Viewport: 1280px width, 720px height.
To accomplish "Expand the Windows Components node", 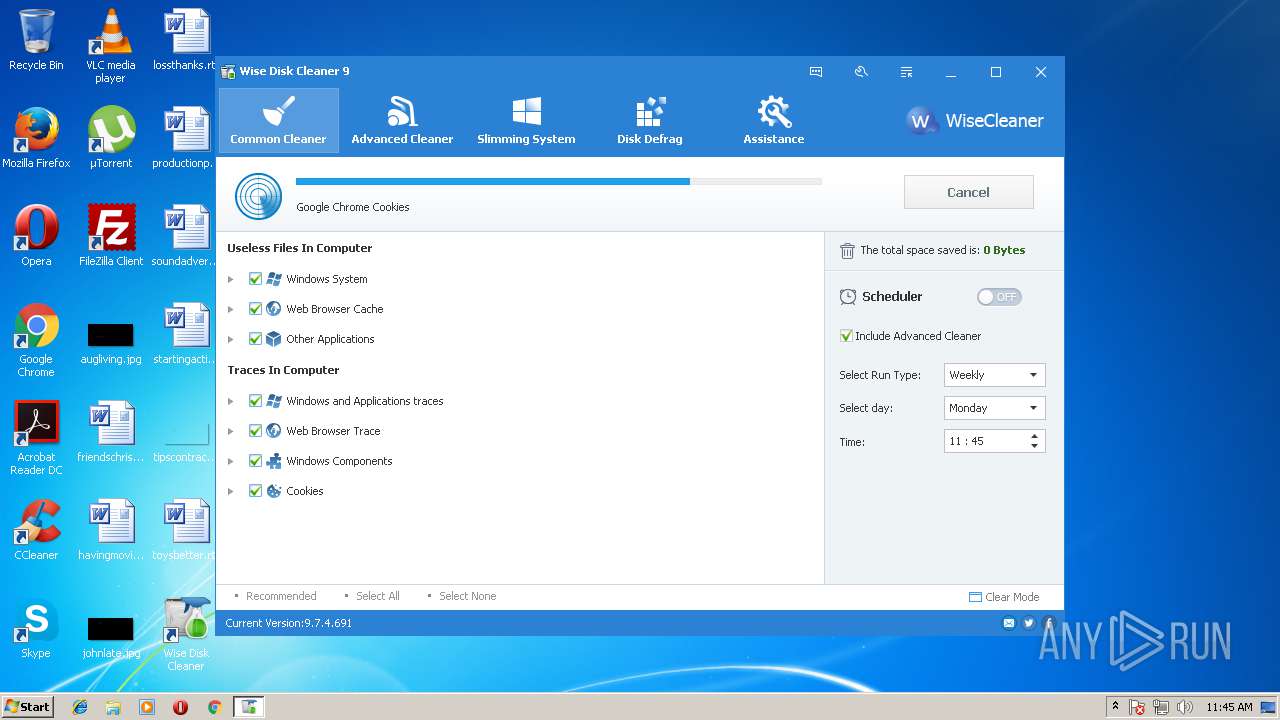I will (x=231, y=461).
